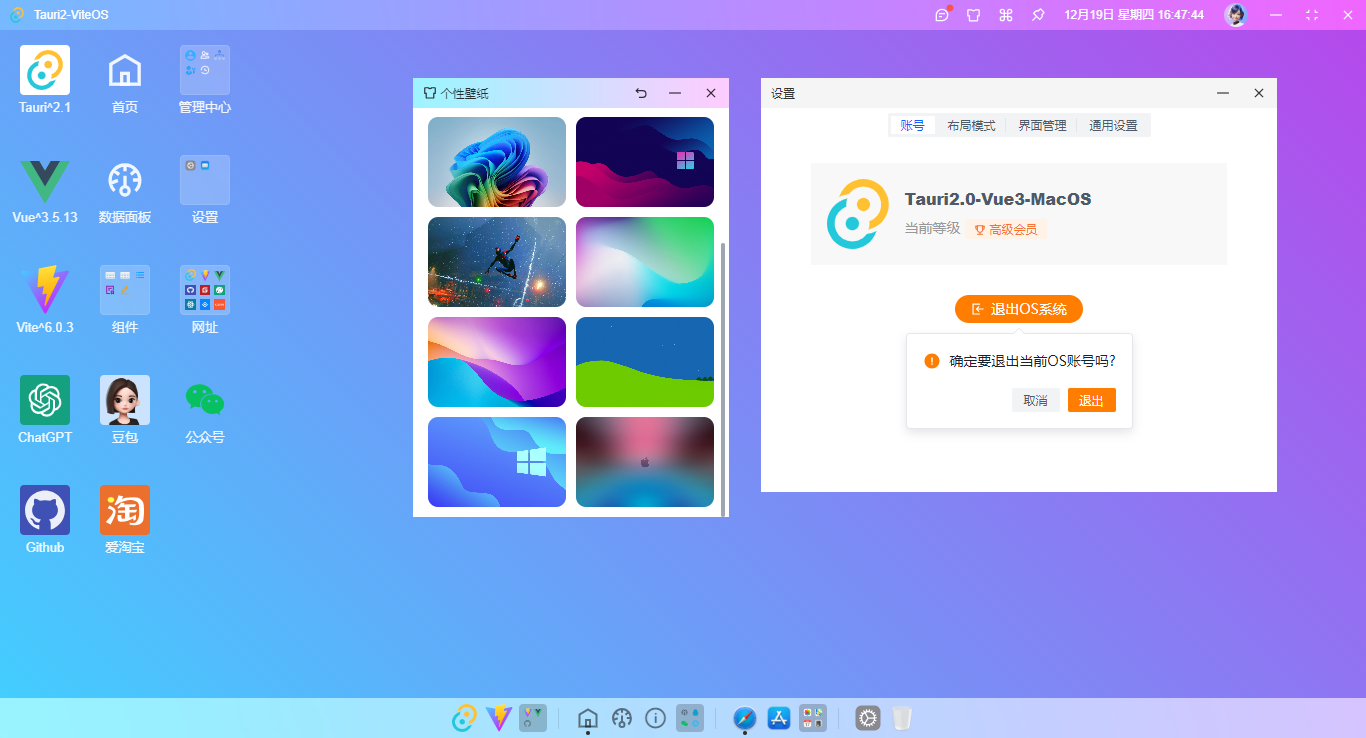The width and height of the screenshot is (1366, 738).
Task: Click the trash can in the dock
Action: [x=902, y=718]
